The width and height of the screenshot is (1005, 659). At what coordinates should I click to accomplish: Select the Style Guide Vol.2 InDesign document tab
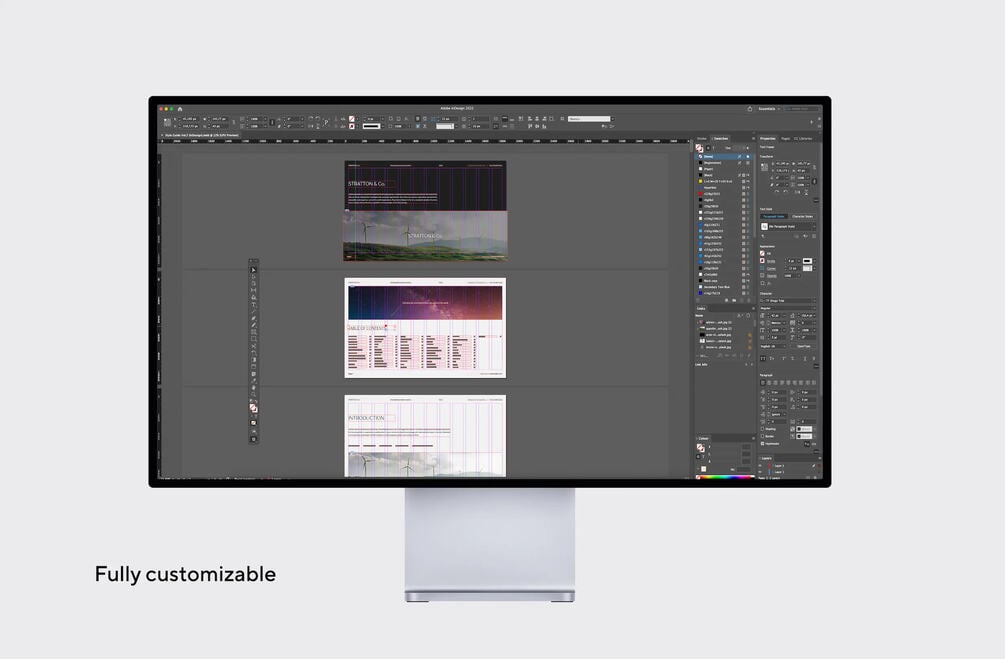click(200, 135)
